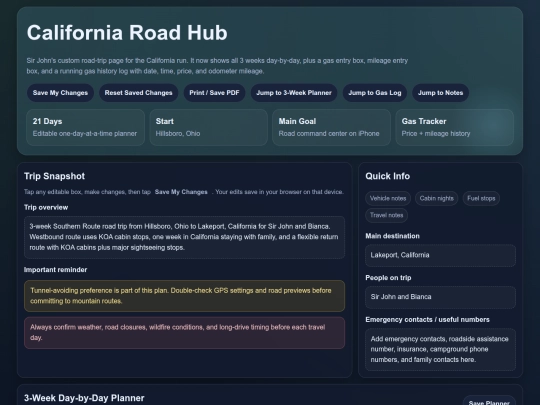Select the Start Hillsboro, Ohio card
Viewport: 540px width, 405px height.
pyautogui.click(x=209, y=127)
